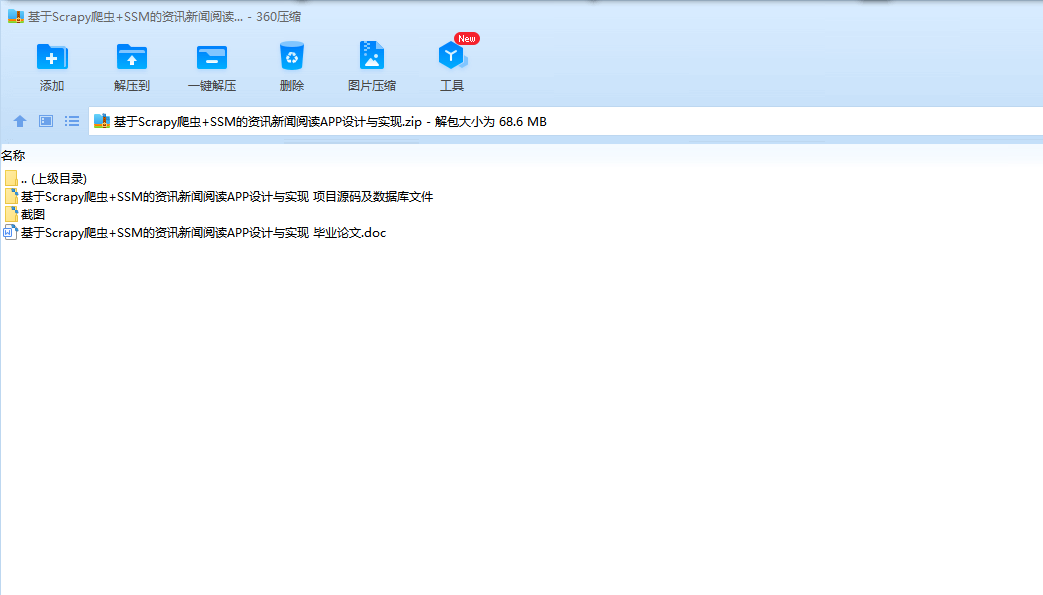
Task: Click the archive path address field
Action: pyautogui.click(x=565, y=121)
